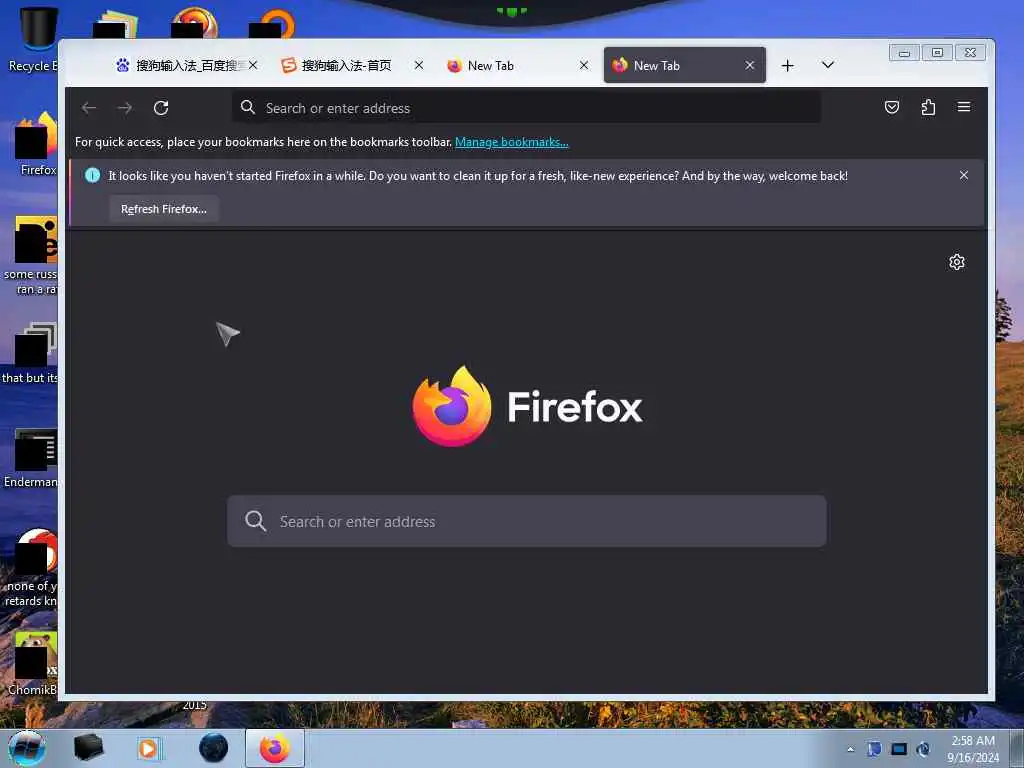Image resolution: width=1024 pixels, height=768 pixels.
Task: Select the "none of y" desktop icon
Action: pyautogui.click(x=33, y=568)
